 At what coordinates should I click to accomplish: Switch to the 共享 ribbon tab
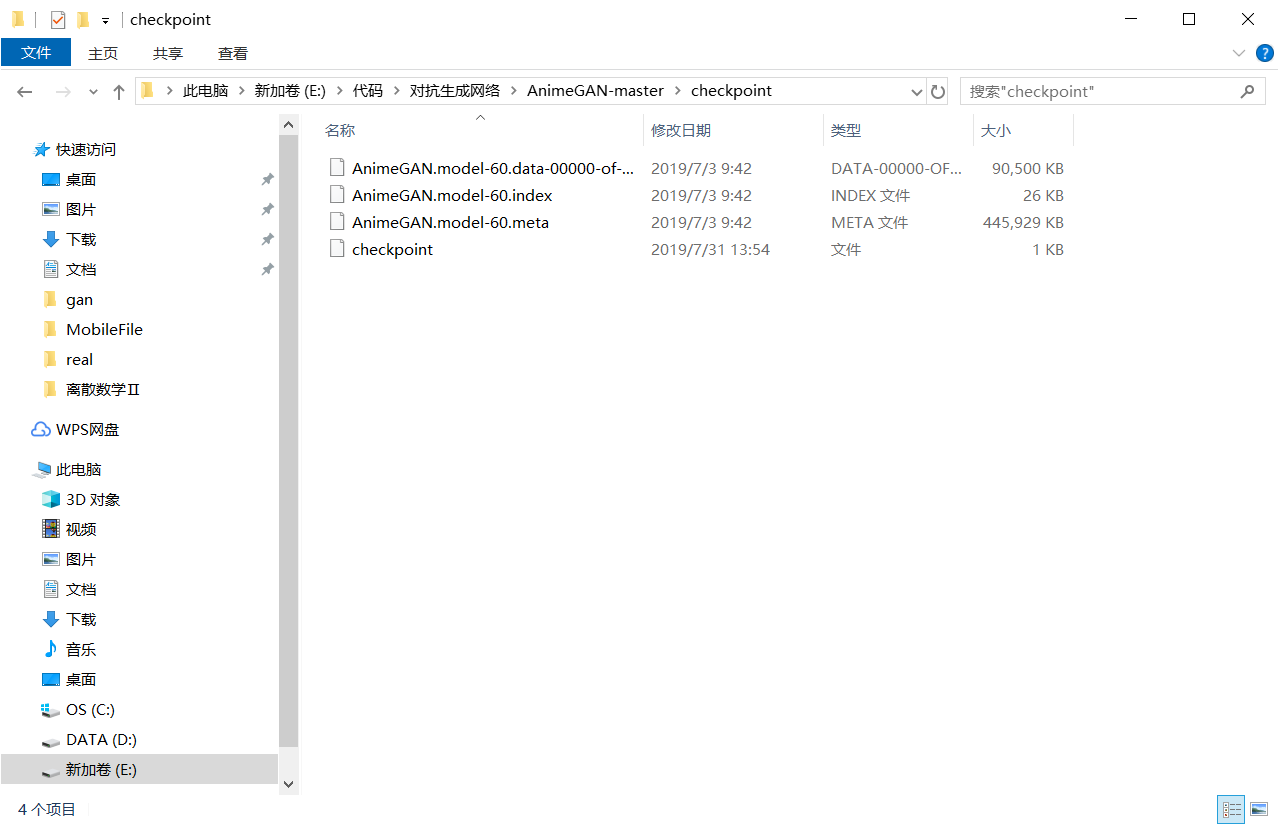(168, 53)
